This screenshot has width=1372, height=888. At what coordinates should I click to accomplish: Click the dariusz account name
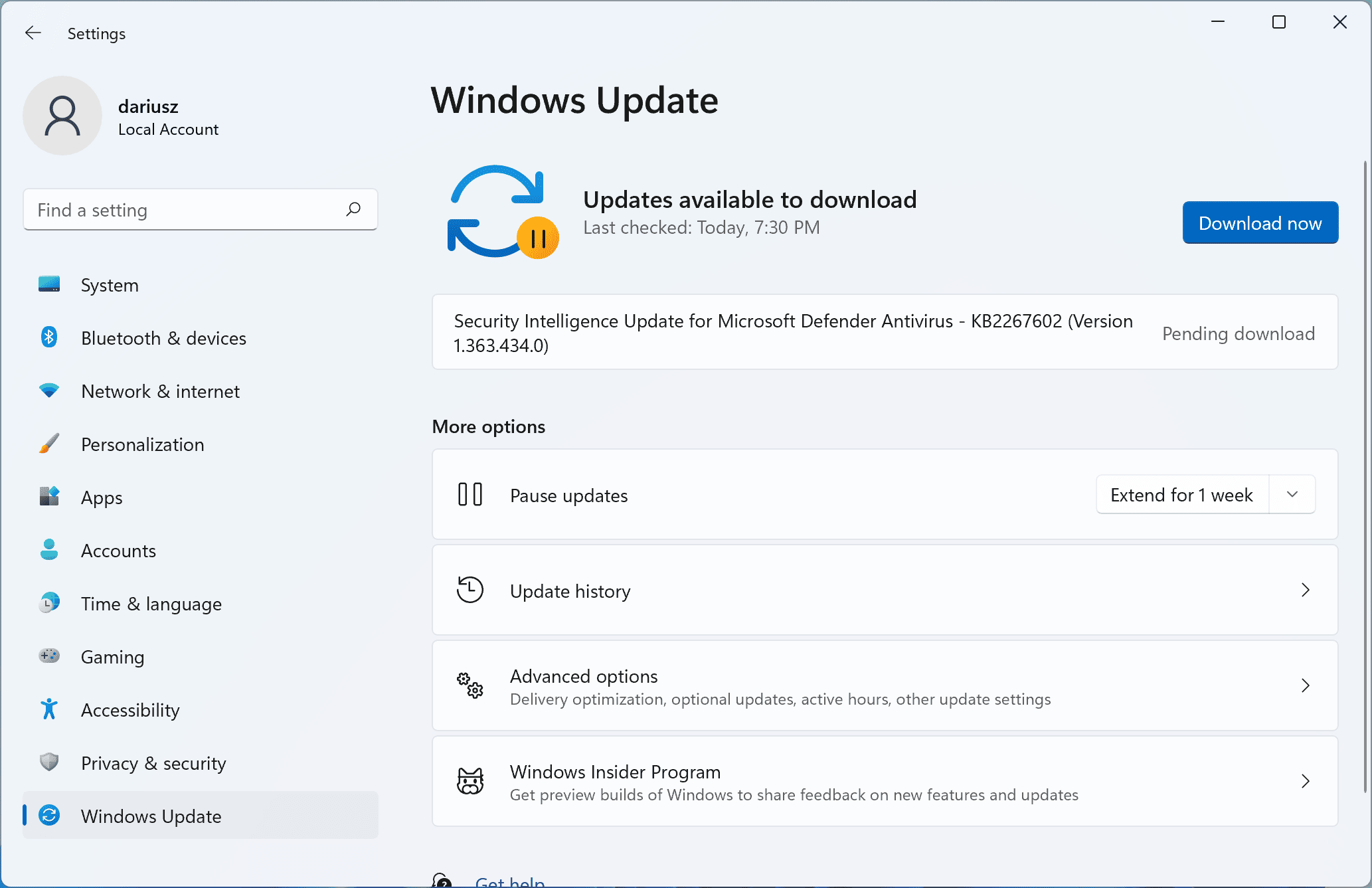148,106
